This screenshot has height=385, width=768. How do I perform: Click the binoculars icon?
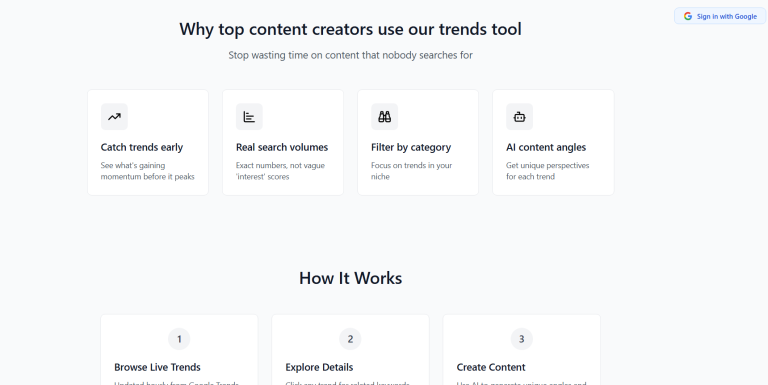point(384,117)
